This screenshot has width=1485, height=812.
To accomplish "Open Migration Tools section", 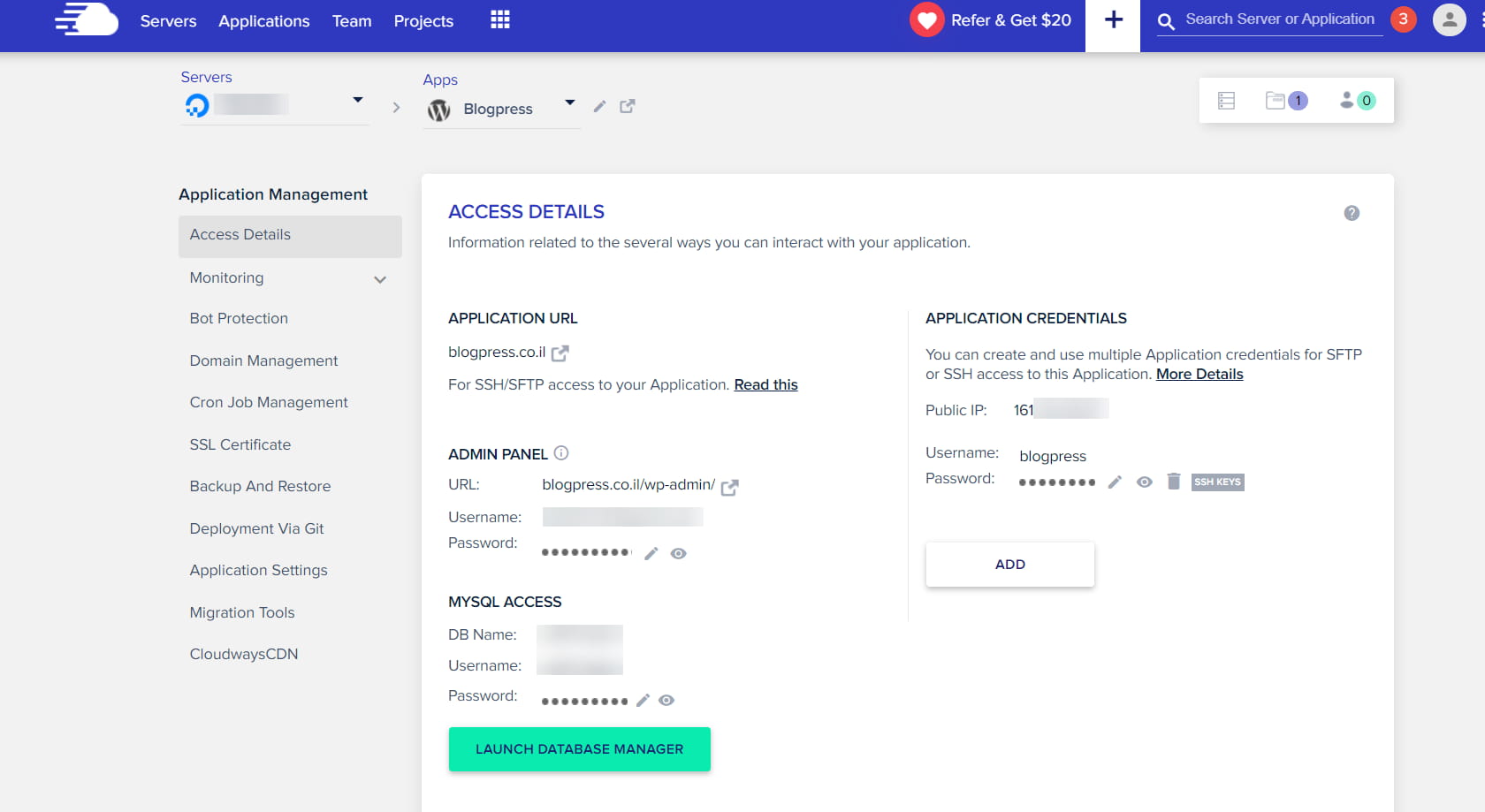I will pyautogui.click(x=242, y=612).
